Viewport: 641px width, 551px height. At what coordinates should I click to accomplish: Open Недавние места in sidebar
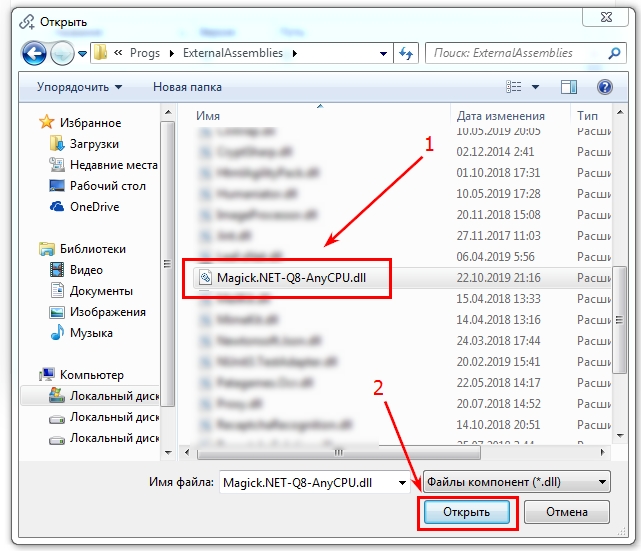pos(114,165)
